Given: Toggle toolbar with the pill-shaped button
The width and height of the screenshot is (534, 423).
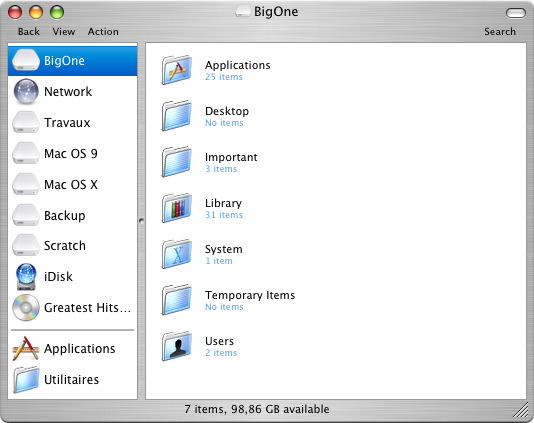Looking at the screenshot, I should [516, 13].
